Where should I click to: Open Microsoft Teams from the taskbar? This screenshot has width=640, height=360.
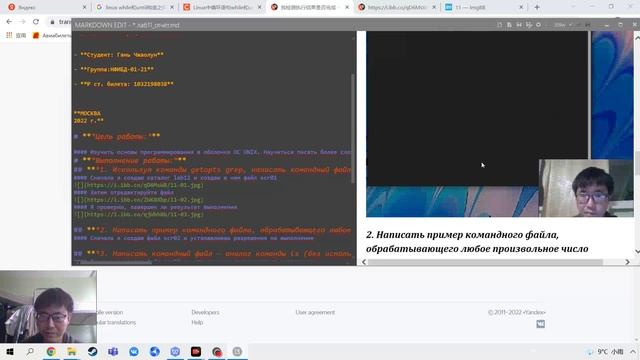tap(113, 351)
